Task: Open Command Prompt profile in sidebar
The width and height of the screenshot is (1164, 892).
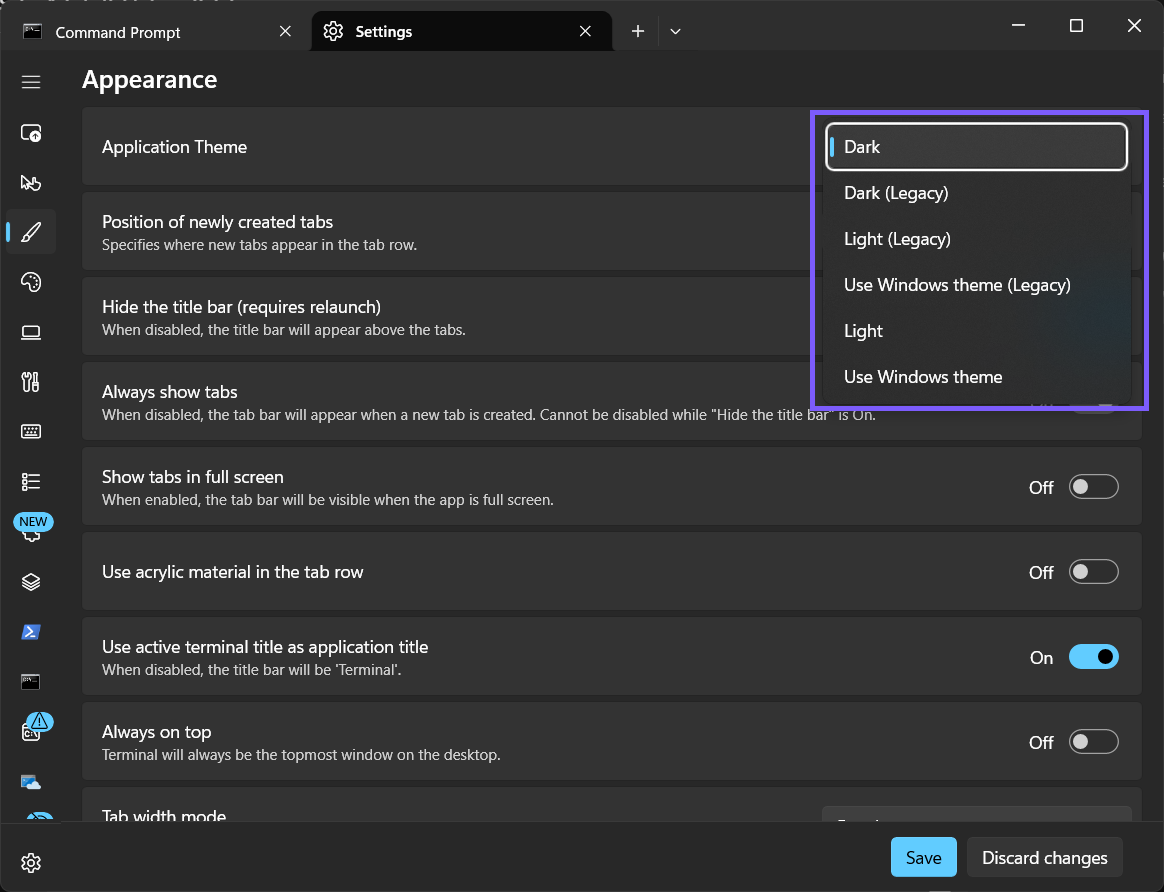Action: coord(30,681)
